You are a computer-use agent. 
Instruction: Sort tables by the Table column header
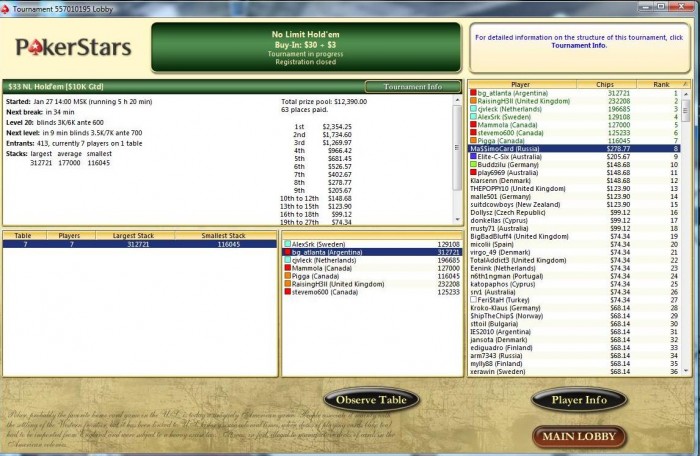point(23,235)
